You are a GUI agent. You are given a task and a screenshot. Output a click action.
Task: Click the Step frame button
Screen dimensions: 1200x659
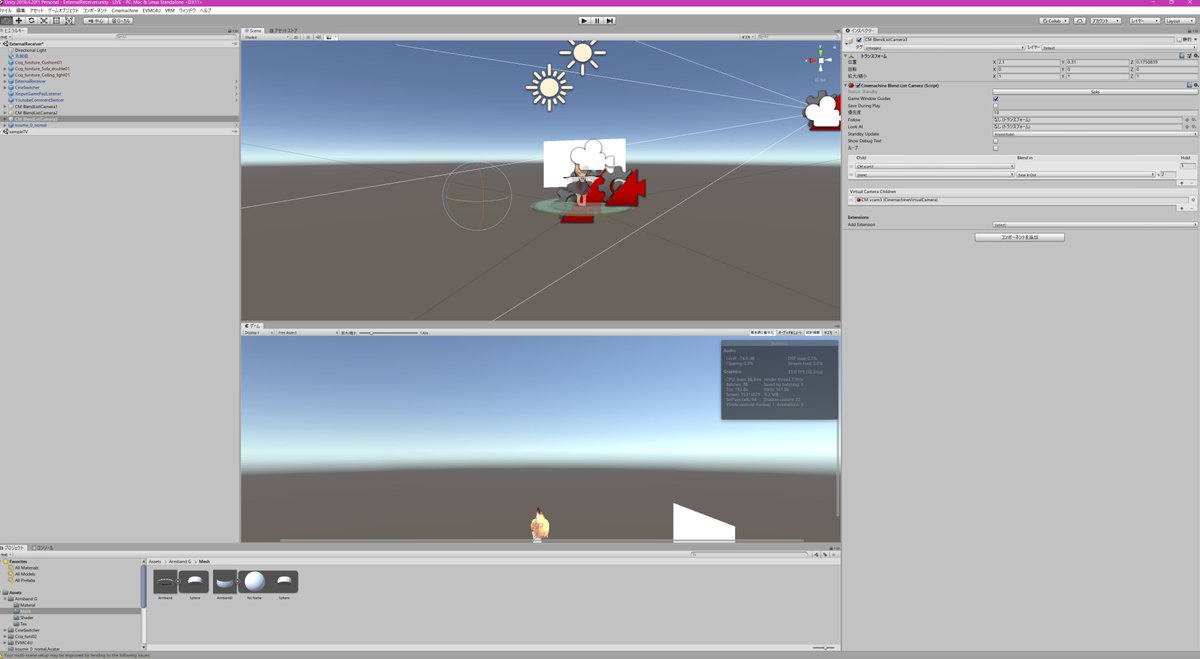pyautogui.click(x=611, y=20)
